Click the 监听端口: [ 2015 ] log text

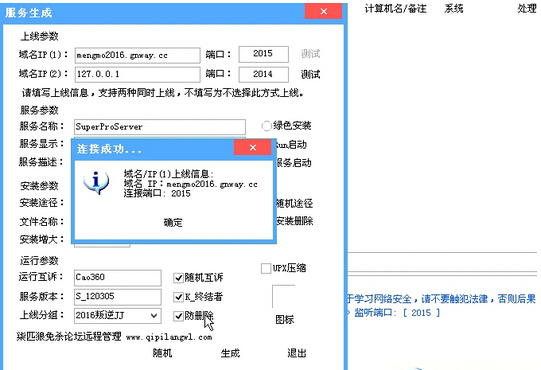point(397,313)
